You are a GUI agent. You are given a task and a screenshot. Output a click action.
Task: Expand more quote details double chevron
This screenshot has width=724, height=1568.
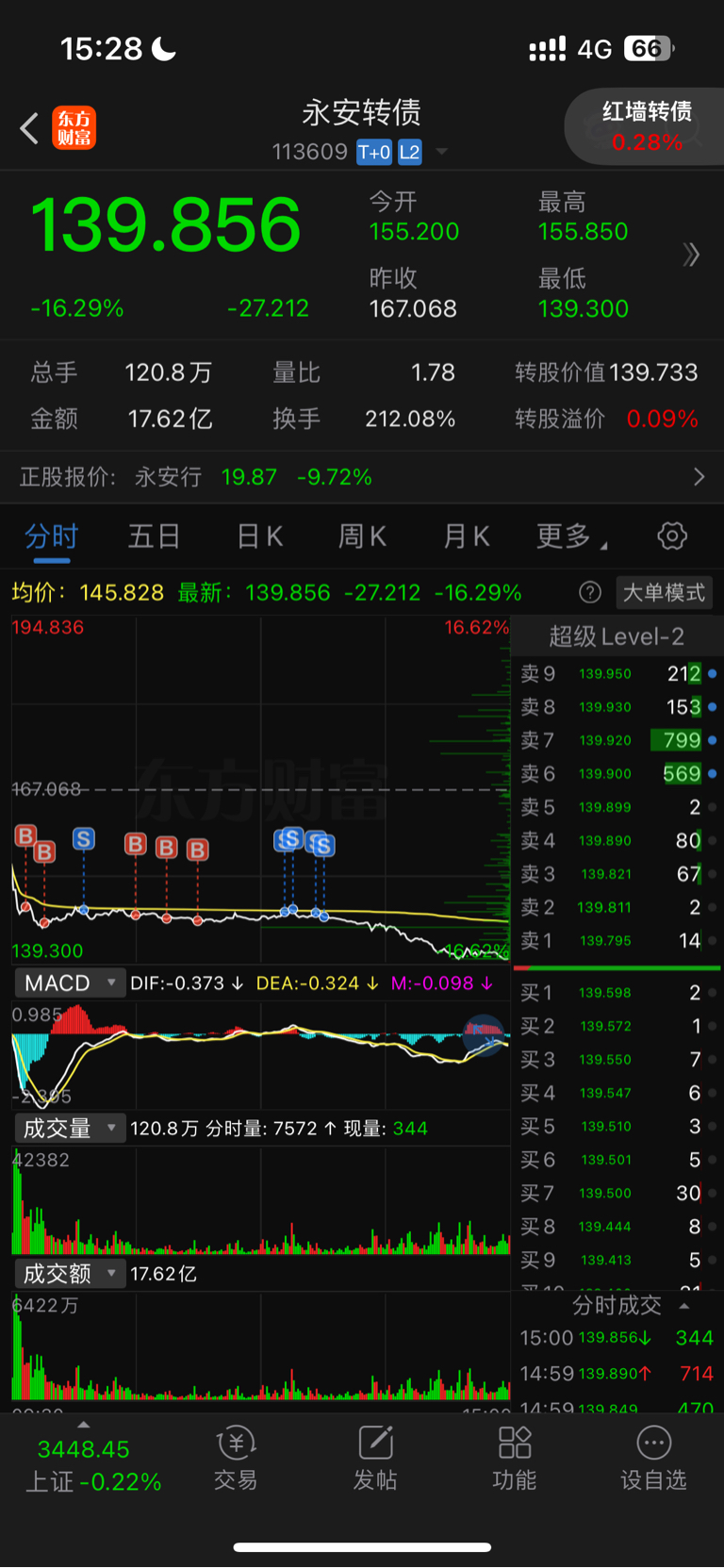pos(691,255)
